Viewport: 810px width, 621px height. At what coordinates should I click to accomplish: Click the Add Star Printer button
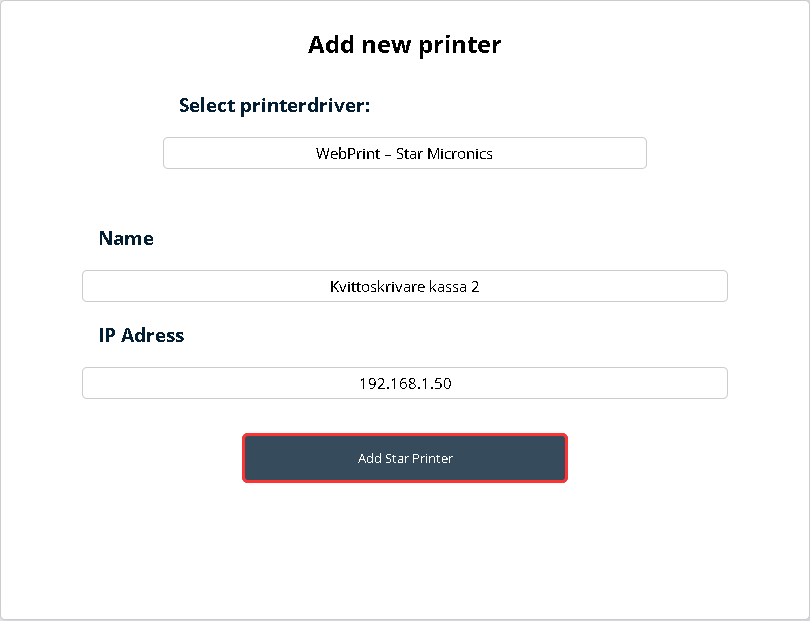(x=404, y=458)
